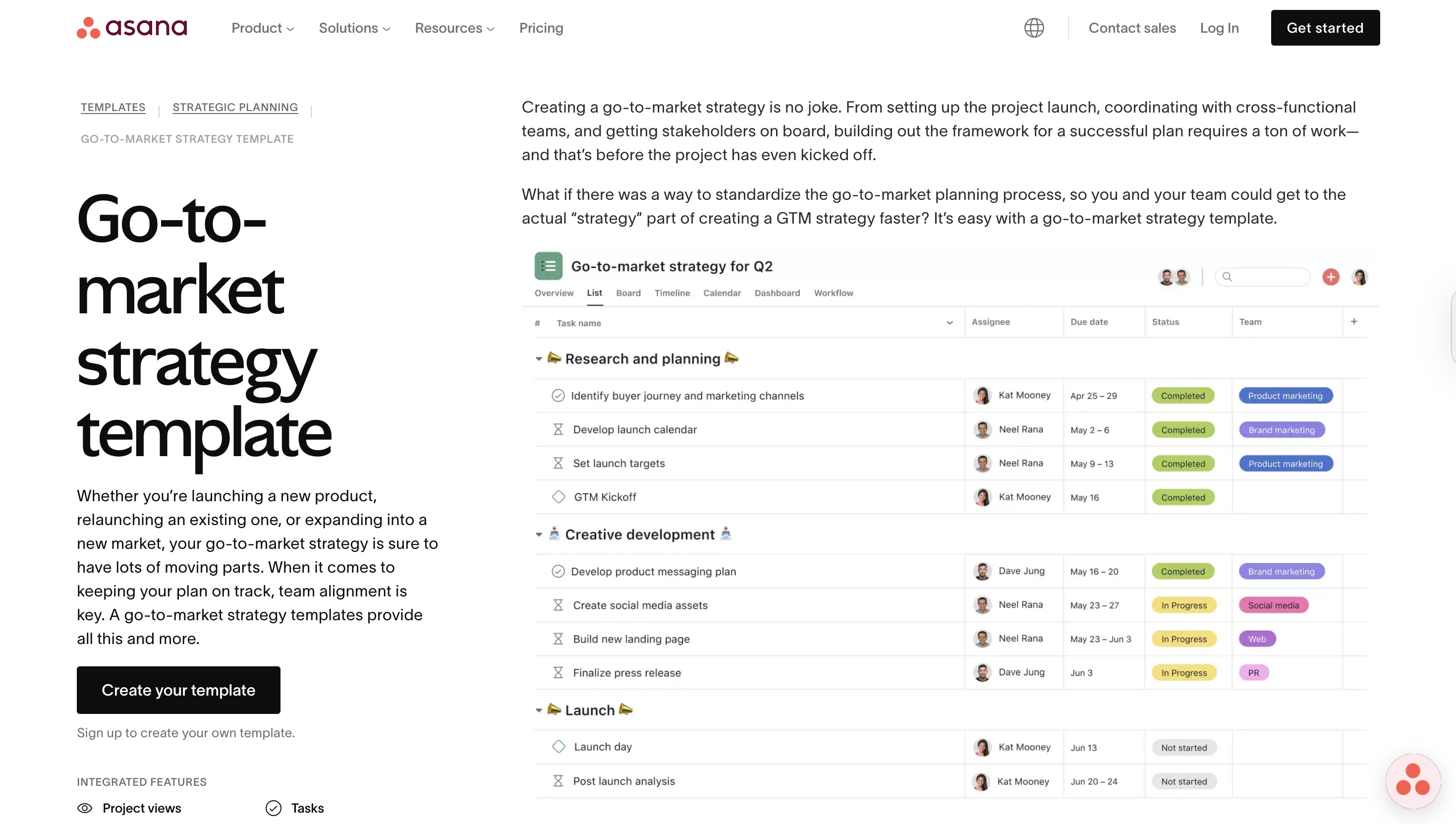Switch to the Dashboard tab
1456x824 pixels.
point(777,293)
